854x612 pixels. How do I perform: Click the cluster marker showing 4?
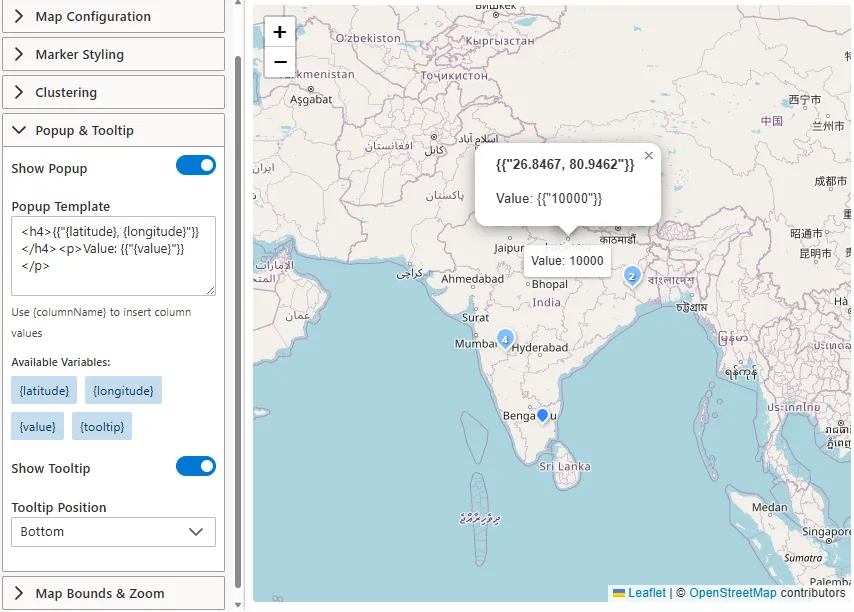(505, 339)
